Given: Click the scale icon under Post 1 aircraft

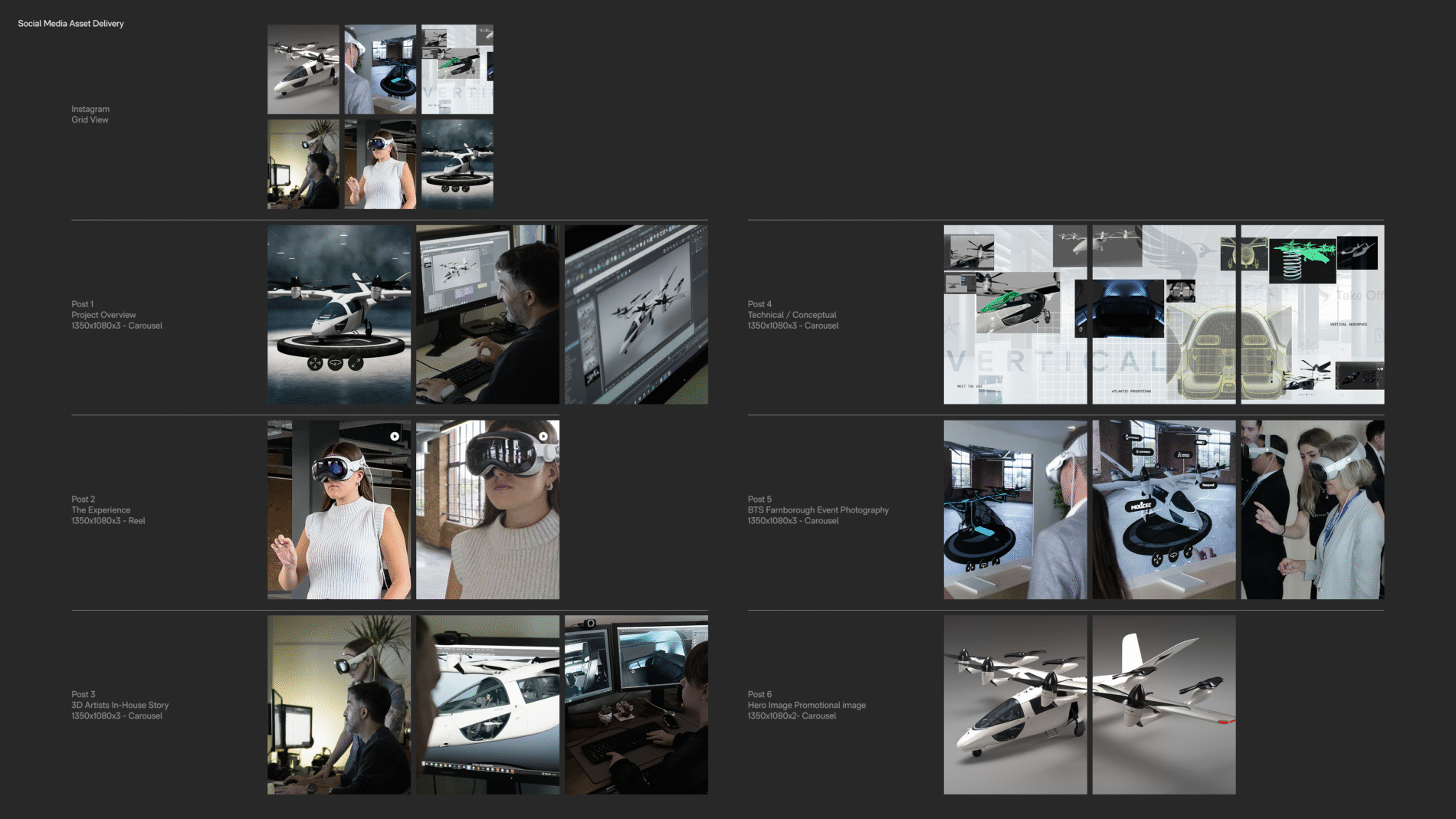Looking at the screenshot, I should 356,363.
